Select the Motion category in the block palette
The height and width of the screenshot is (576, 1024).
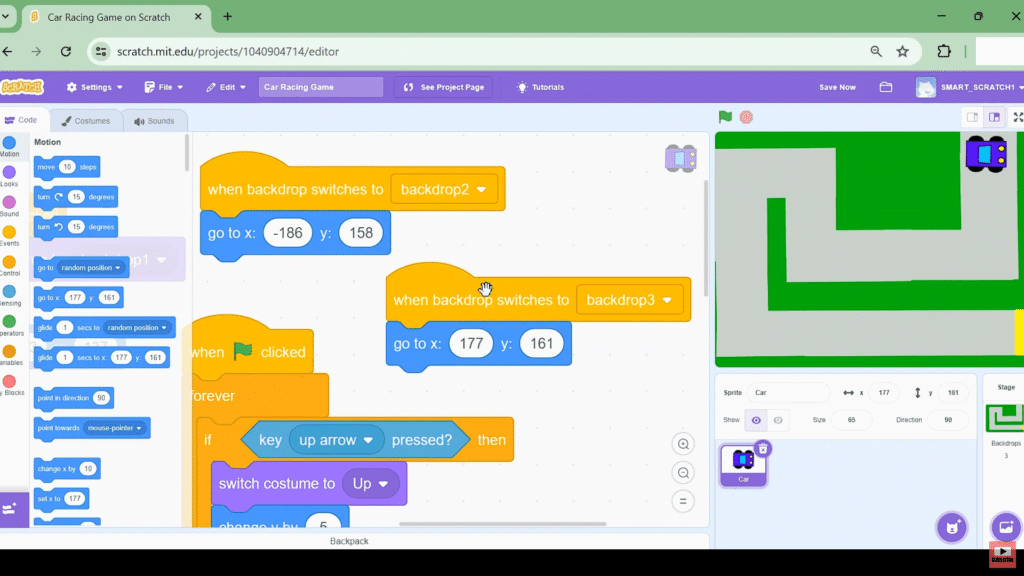click(x=12, y=148)
